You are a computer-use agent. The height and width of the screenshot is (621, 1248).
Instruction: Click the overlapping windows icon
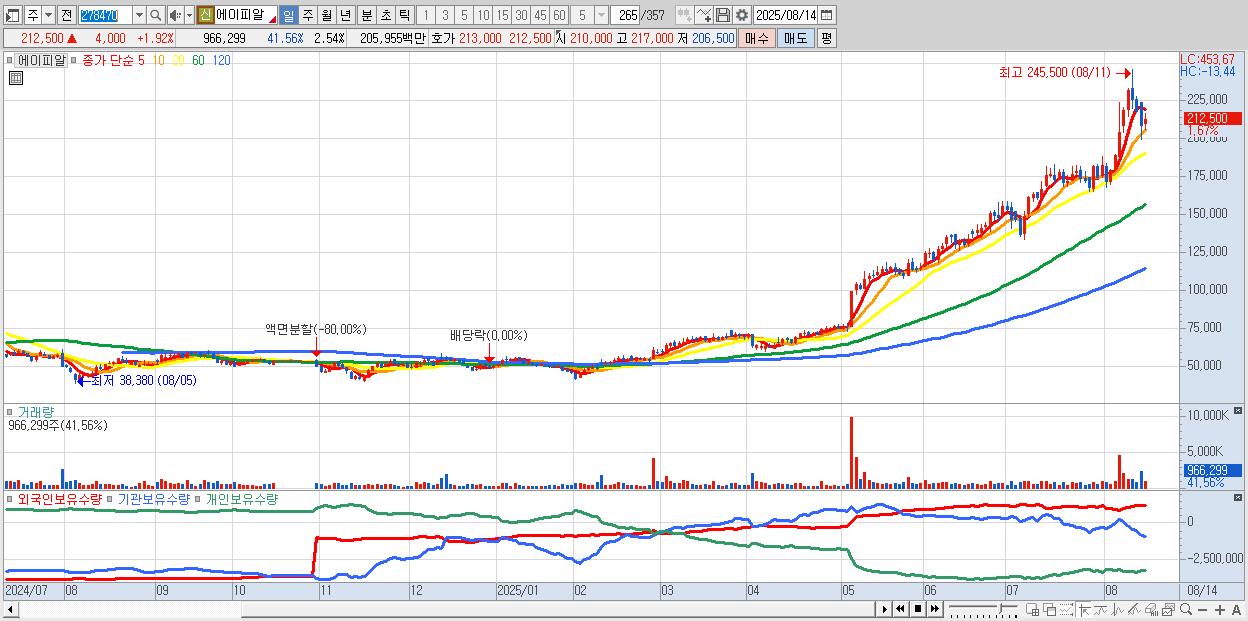pyautogui.click(x=1049, y=610)
